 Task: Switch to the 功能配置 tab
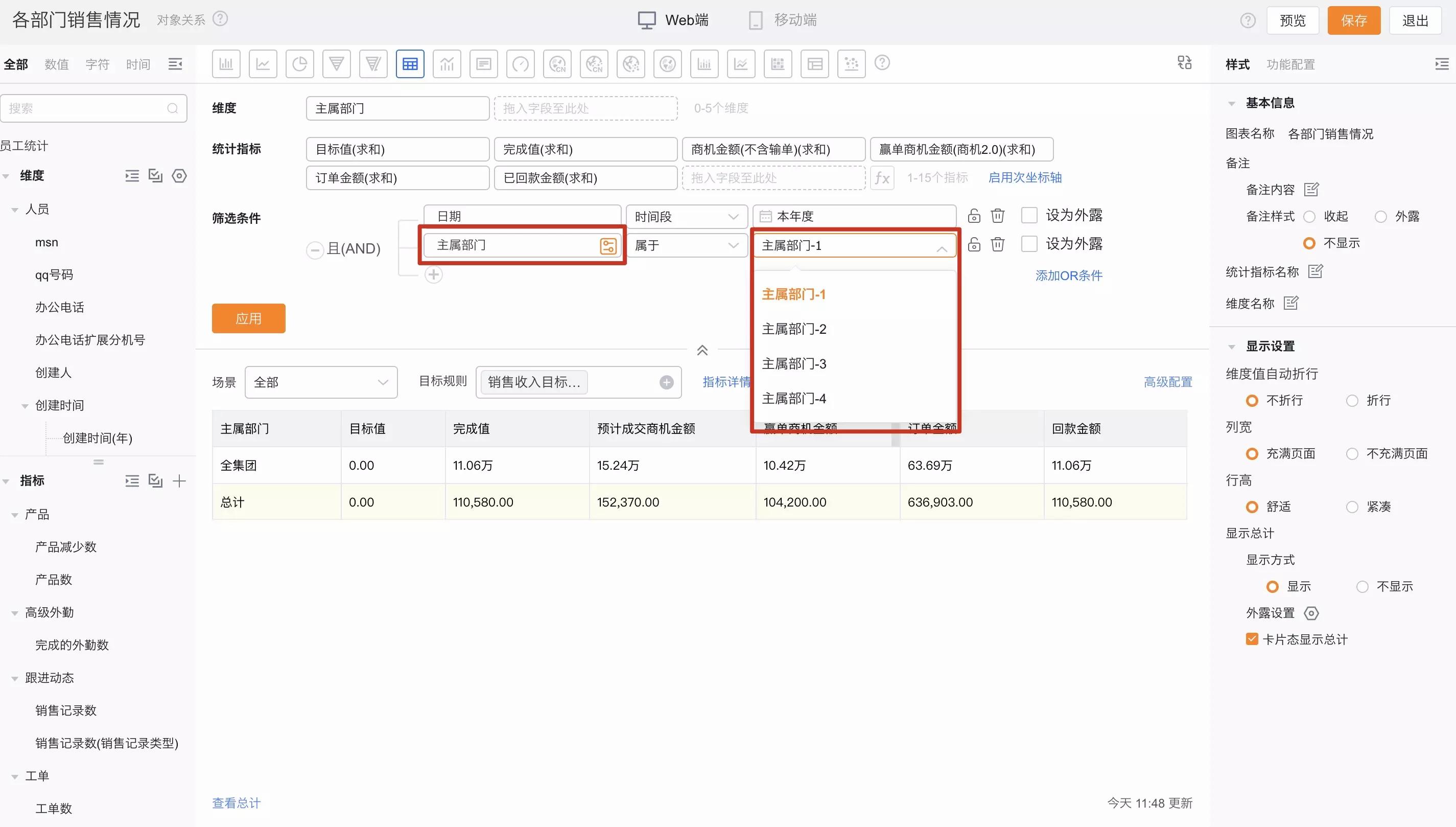pos(1290,64)
